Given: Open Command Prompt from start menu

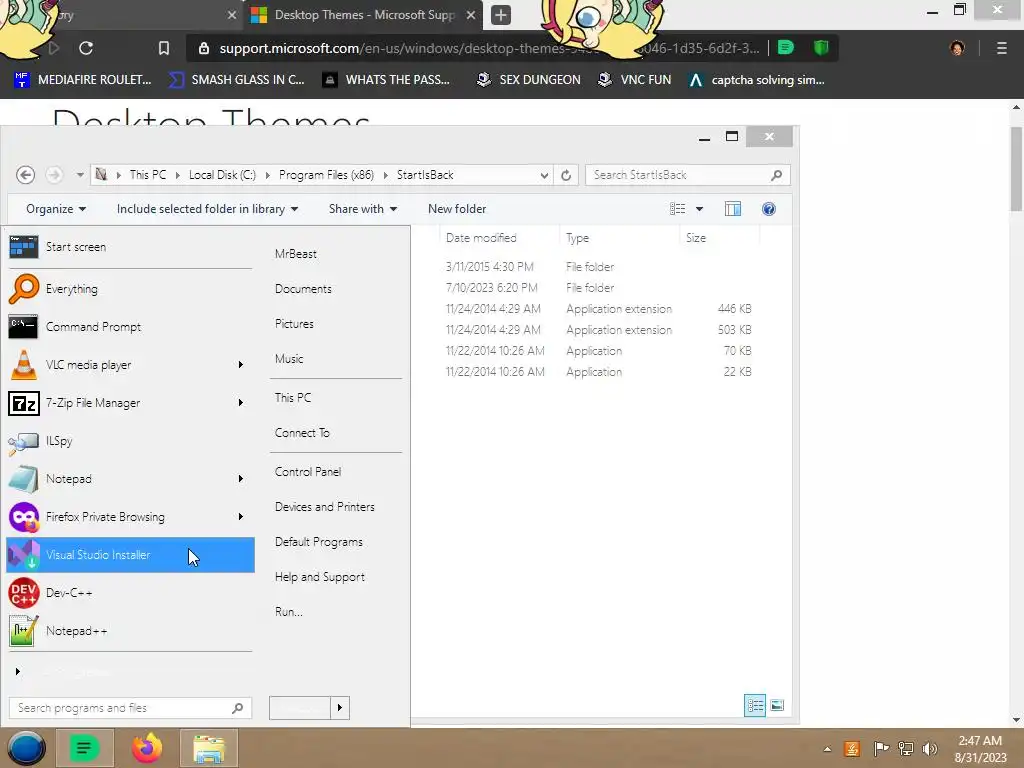Looking at the screenshot, I should (129, 327).
